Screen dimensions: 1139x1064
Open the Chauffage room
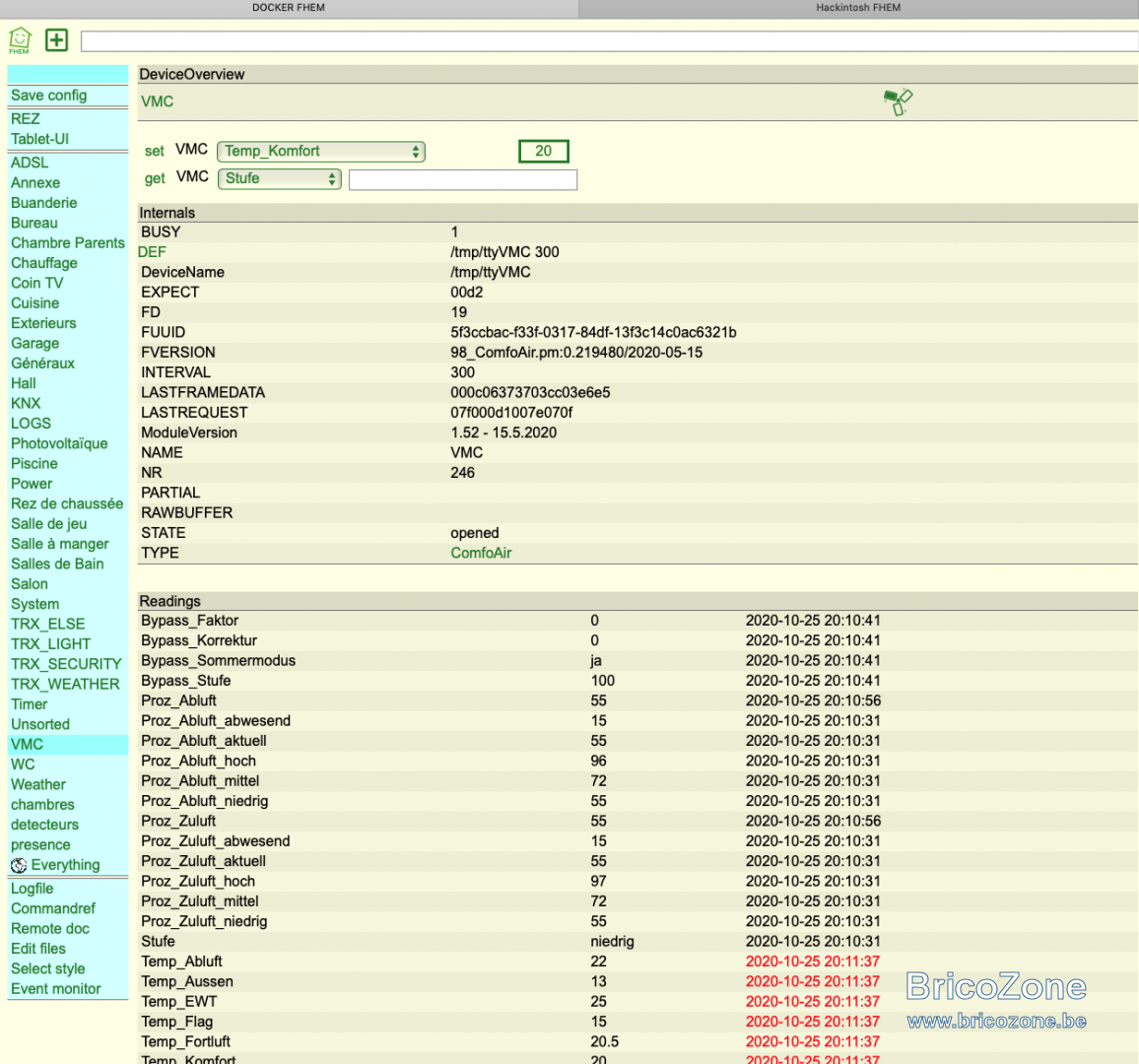(x=44, y=263)
